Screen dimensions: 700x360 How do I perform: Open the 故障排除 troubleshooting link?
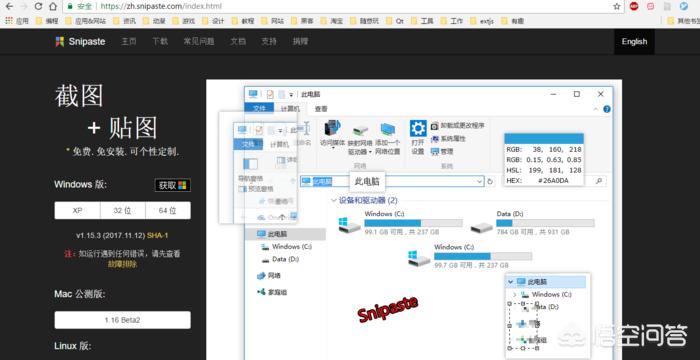click(x=122, y=264)
